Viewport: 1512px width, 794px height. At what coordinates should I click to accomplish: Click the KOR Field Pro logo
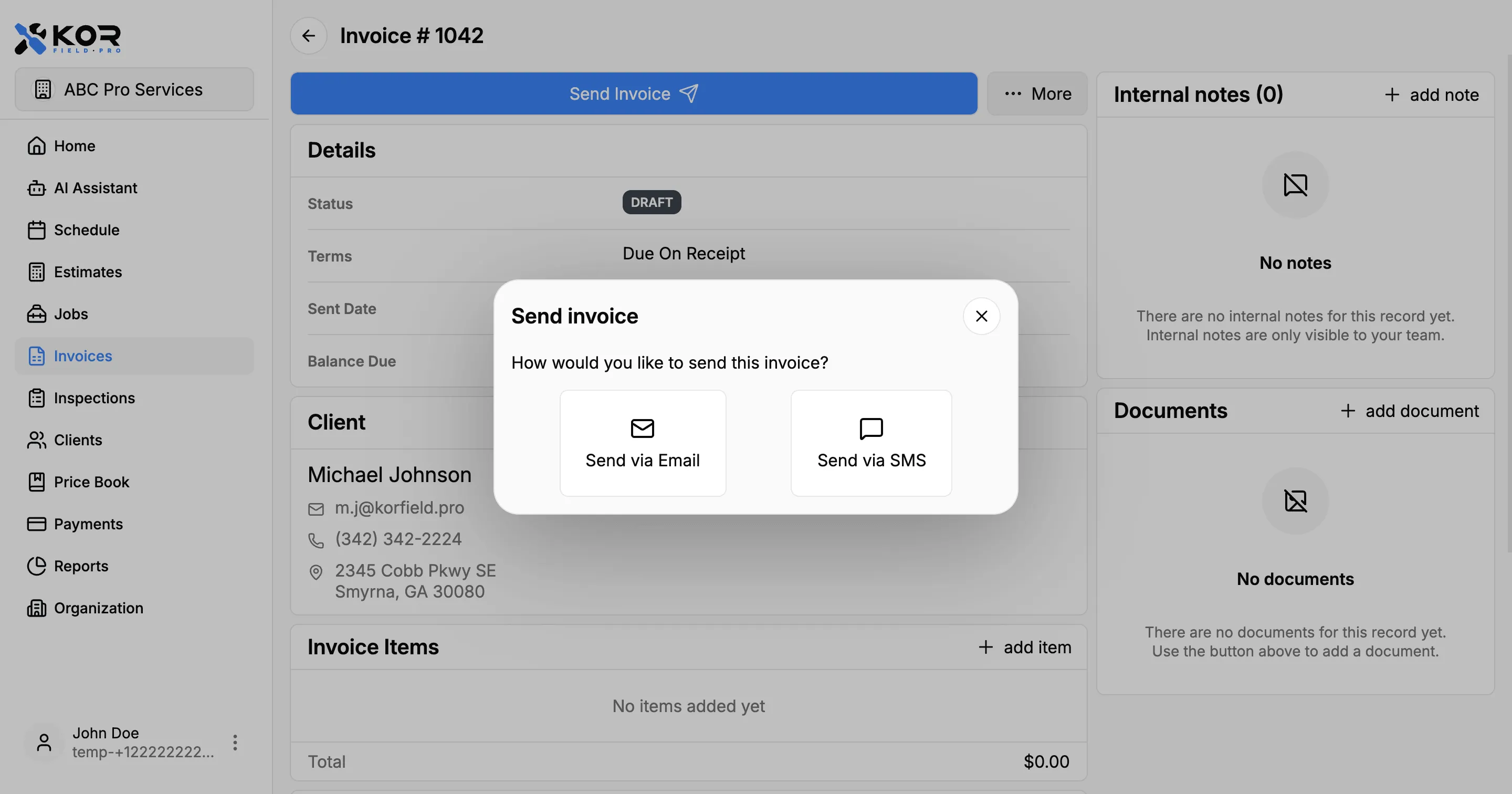point(67,38)
